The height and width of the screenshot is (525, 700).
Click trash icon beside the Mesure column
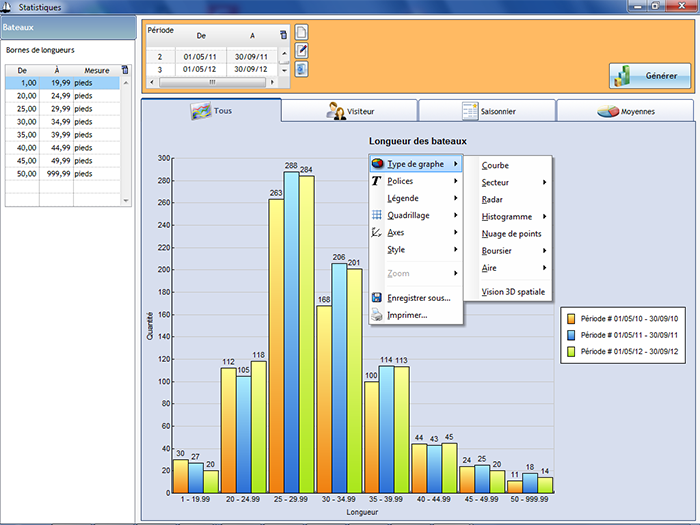[x=124, y=70]
